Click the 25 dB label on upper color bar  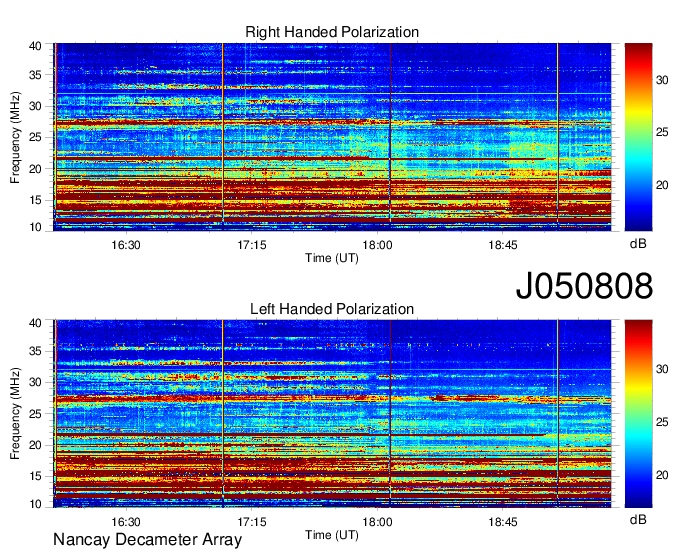(x=662, y=132)
